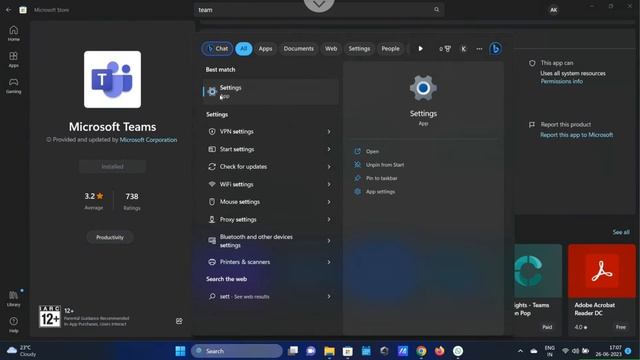Open Gaming section in Store sidebar
Image resolution: width=640 pixels, height=360 pixels.
point(13,86)
